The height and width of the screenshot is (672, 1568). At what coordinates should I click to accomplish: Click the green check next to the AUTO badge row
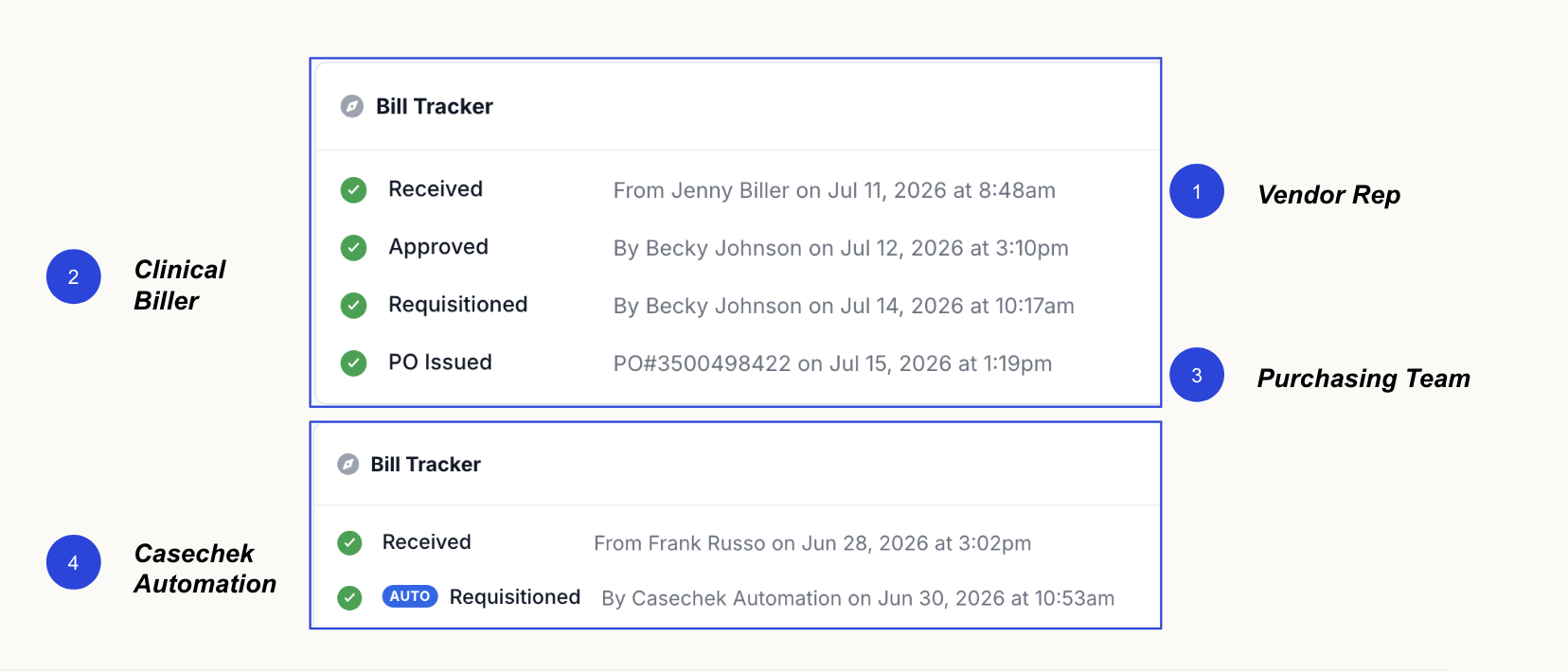pos(349,598)
